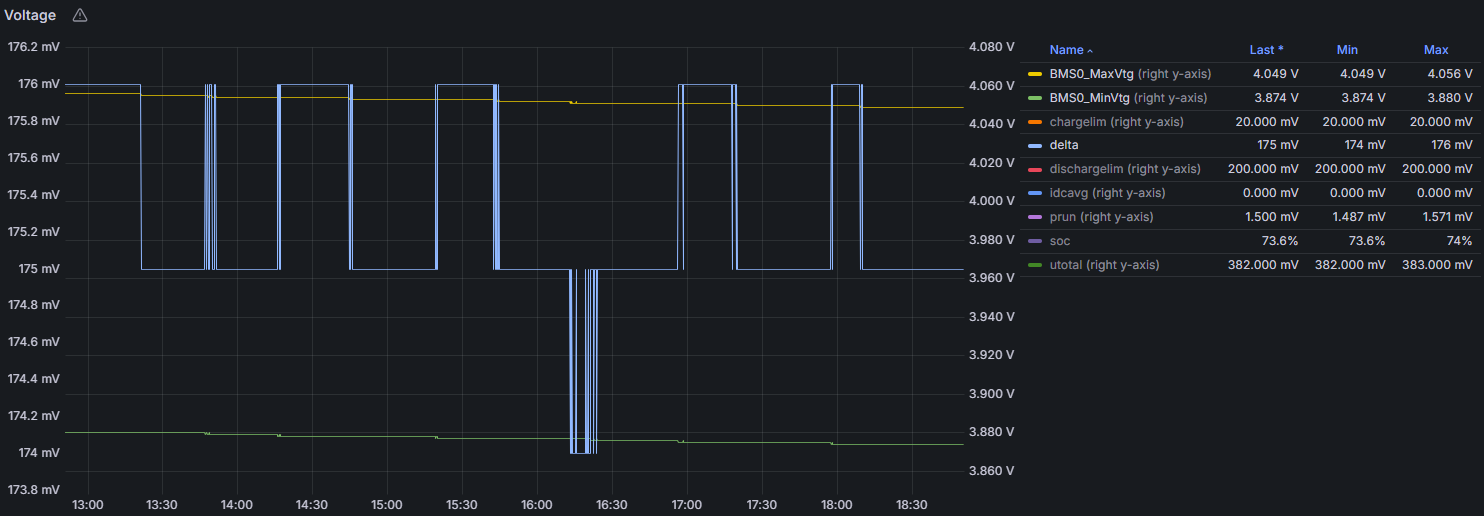Click the warning triangle icon beside Voltage
Screen dimensions: 1484x516
(x=80, y=15)
